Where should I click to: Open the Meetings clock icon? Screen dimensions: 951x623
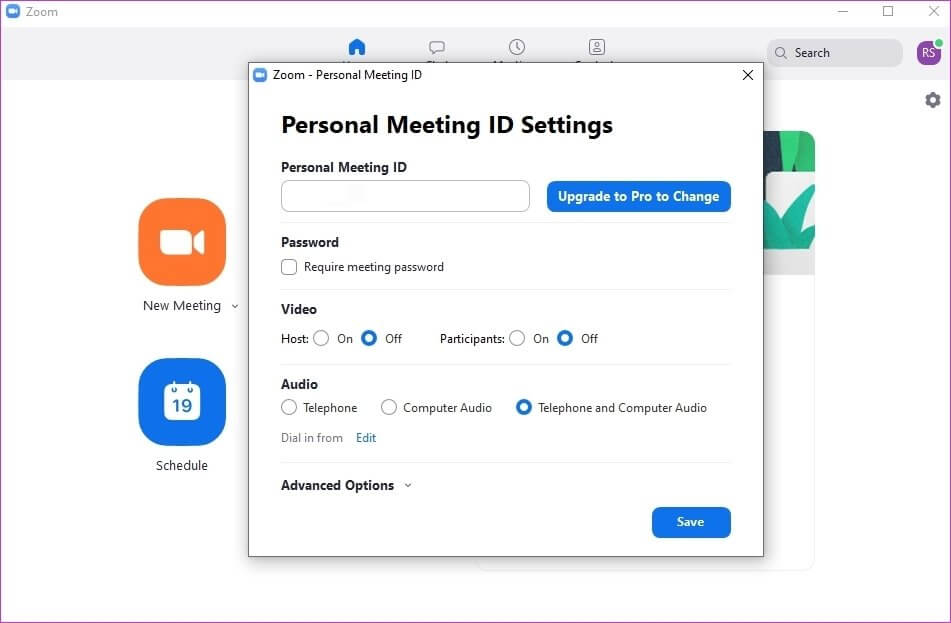pyautogui.click(x=517, y=47)
